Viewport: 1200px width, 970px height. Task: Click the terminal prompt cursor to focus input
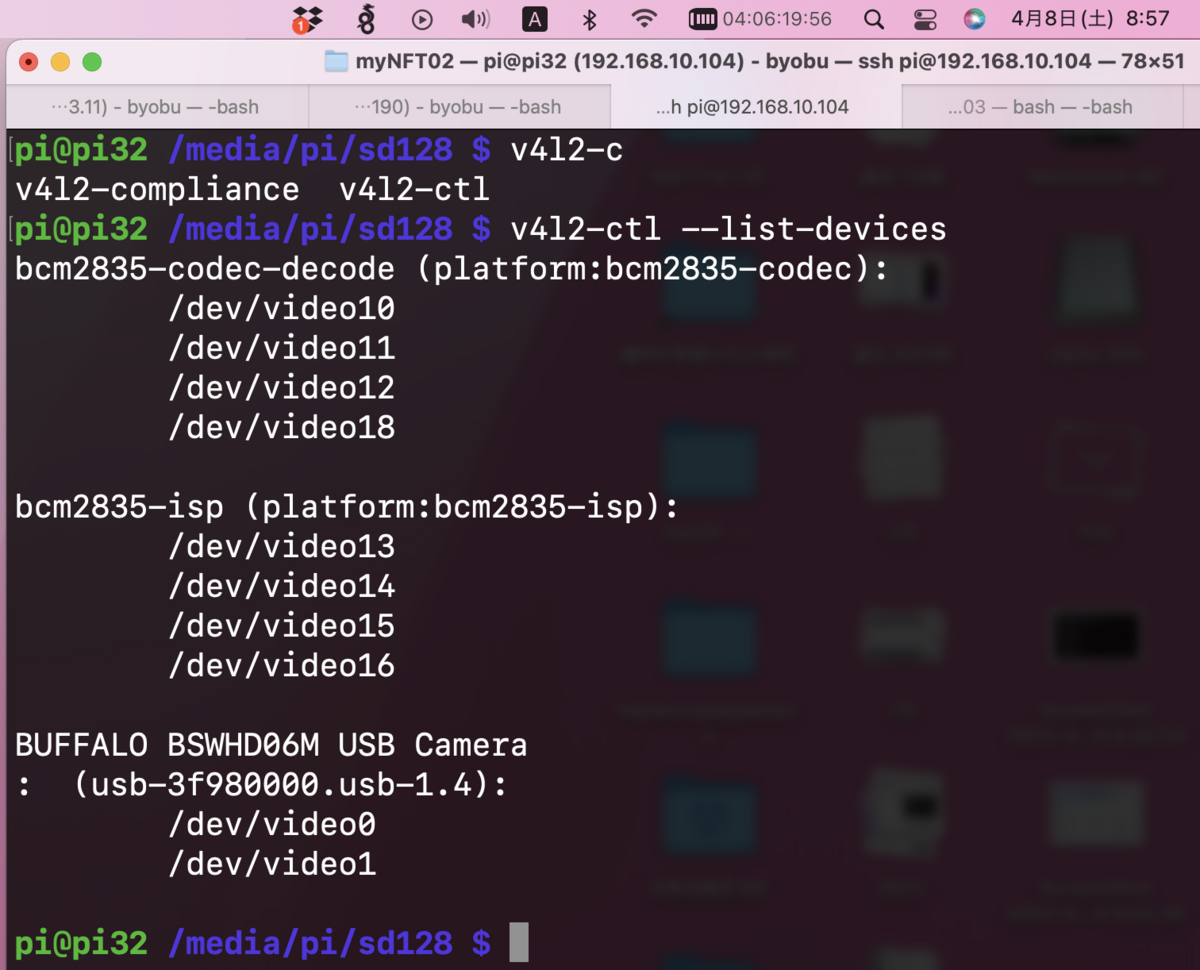click(x=521, y=941)
